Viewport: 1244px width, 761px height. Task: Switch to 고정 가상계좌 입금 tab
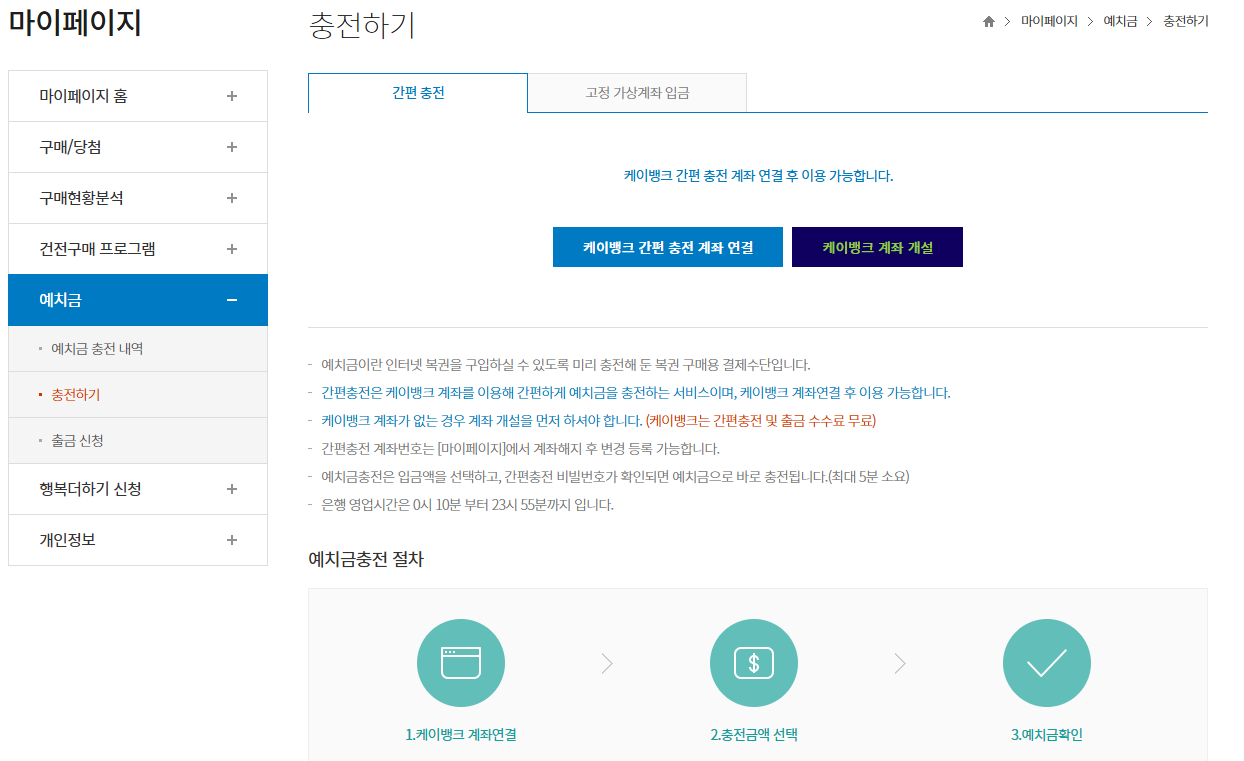coord(637,93)
